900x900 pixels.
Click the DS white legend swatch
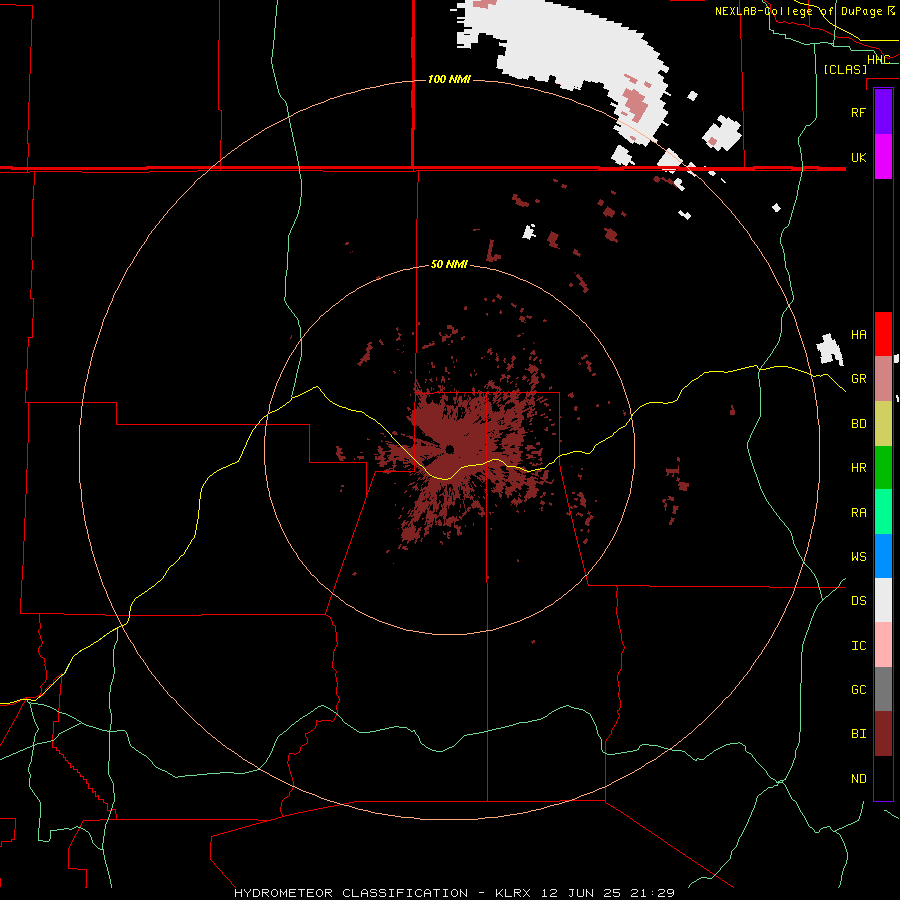pos(883,600)
